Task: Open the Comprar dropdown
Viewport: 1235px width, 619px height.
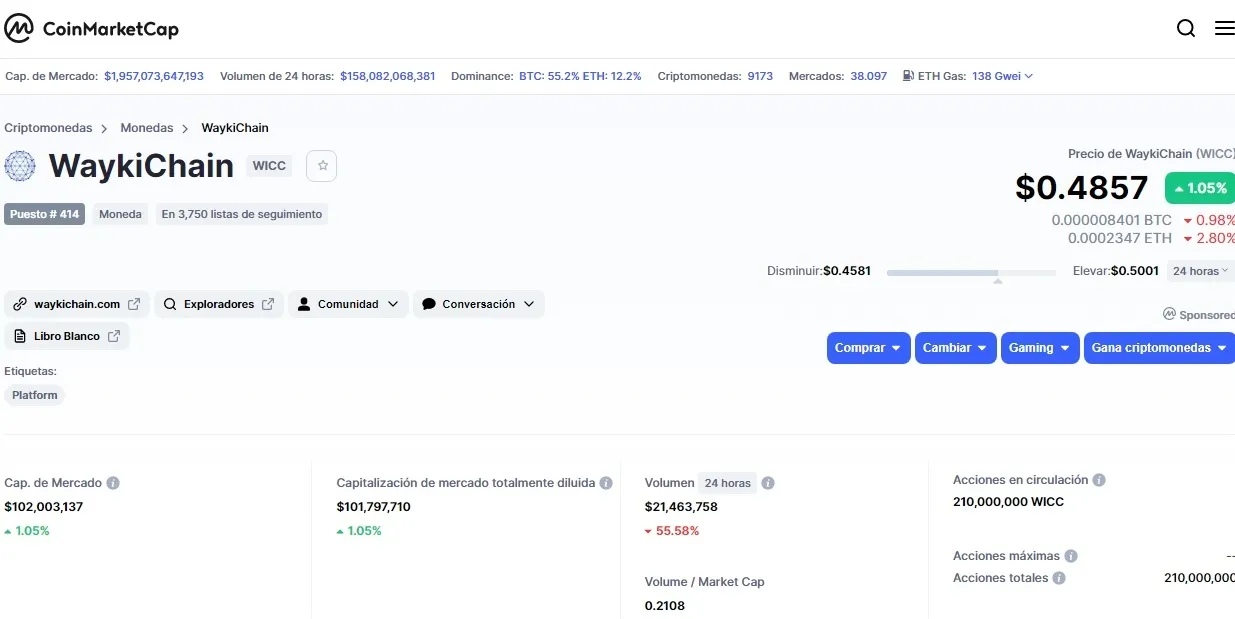Action: coord(869,348)
